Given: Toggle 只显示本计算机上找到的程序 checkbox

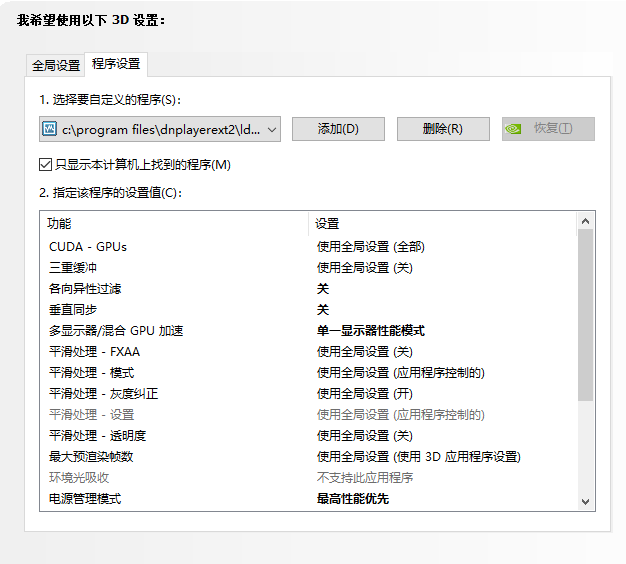Looking at the screenshot, I should [x=45, y=164].
